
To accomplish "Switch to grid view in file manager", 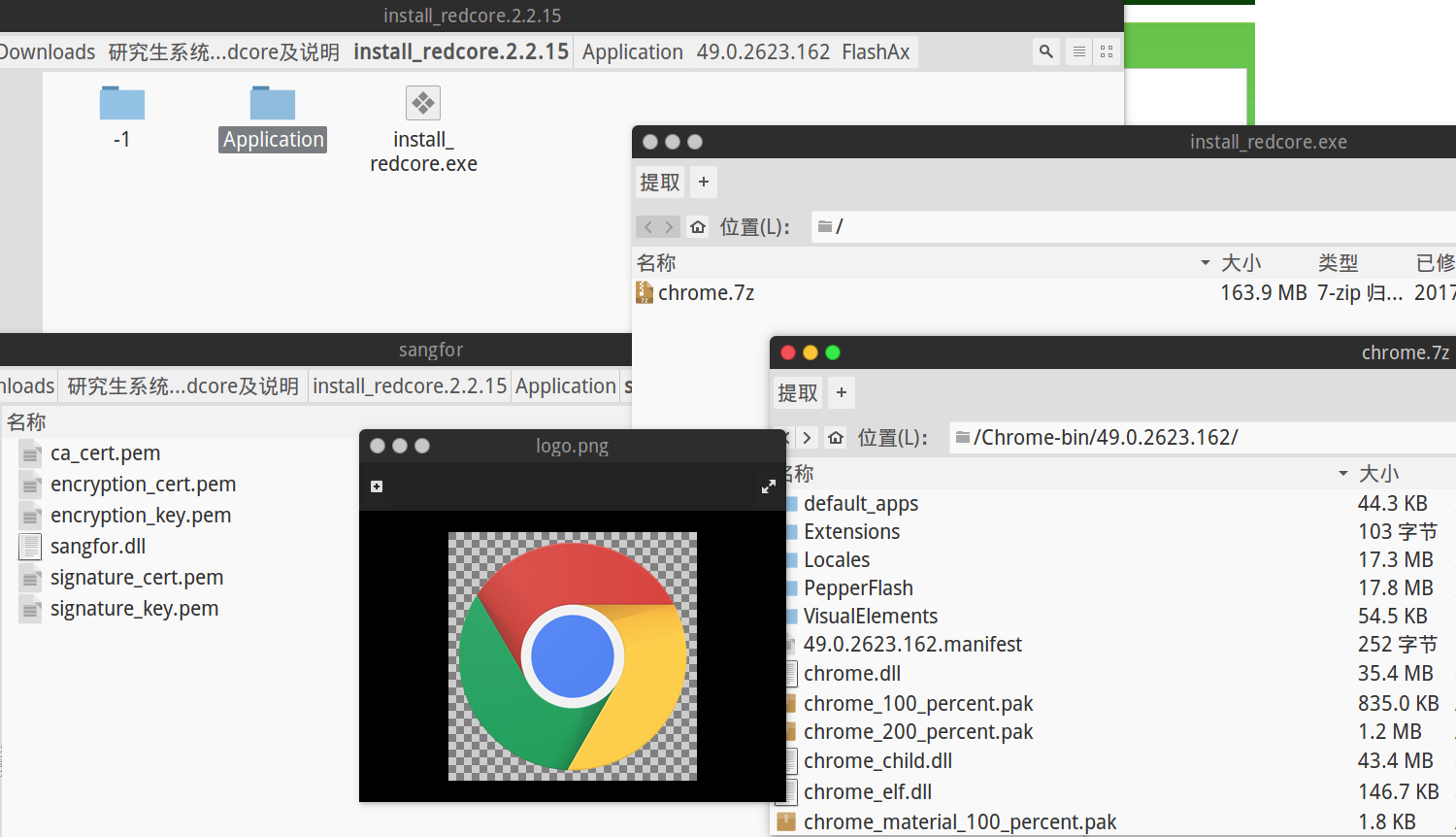I will (1107, 51).
